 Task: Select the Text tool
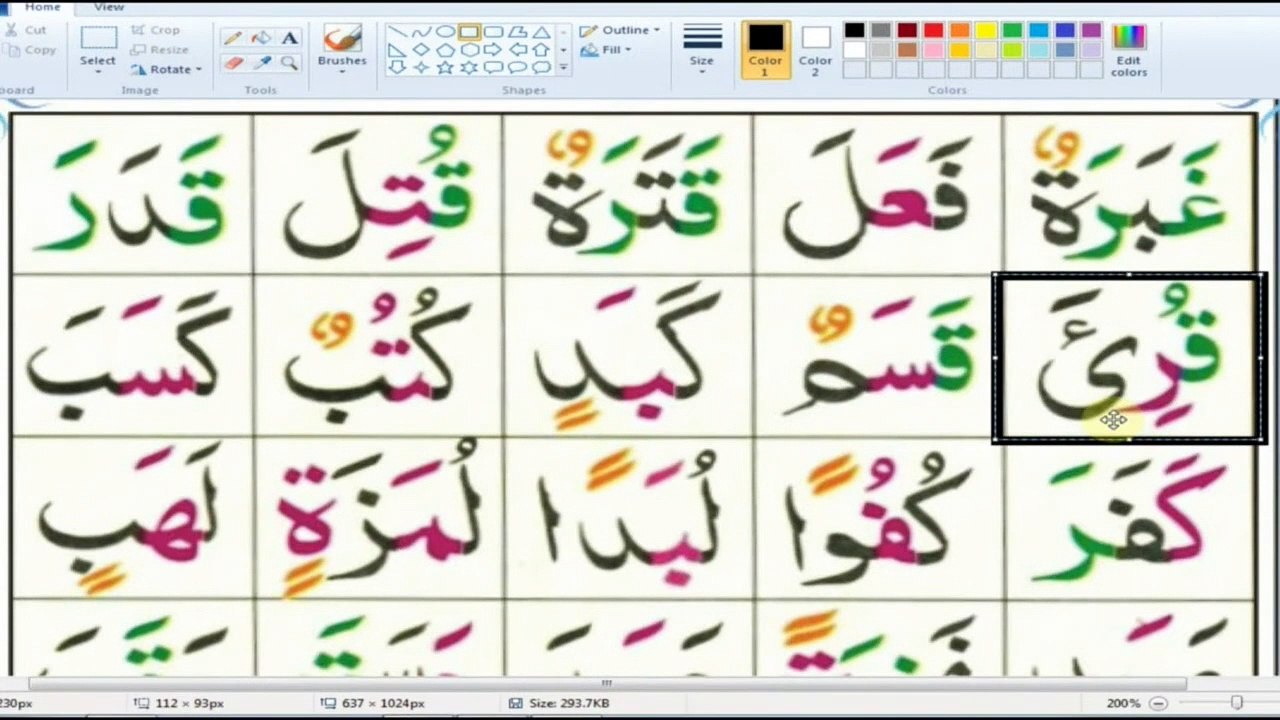(x=289, y=38)
